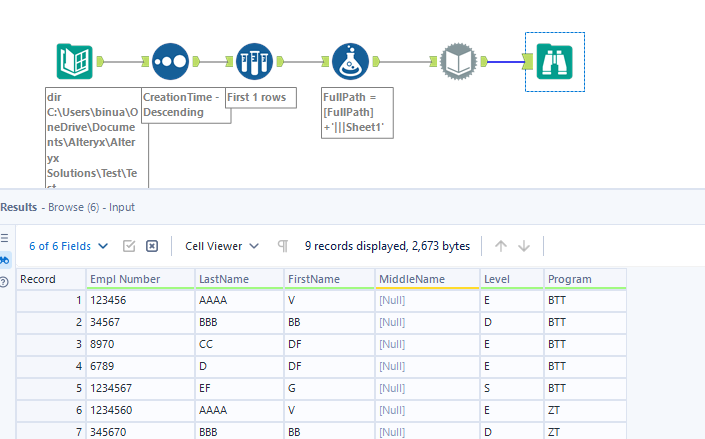Click Sort tool input anchor
The width and height of the screenshot is (705, 439).
click(x=145, y=62)
